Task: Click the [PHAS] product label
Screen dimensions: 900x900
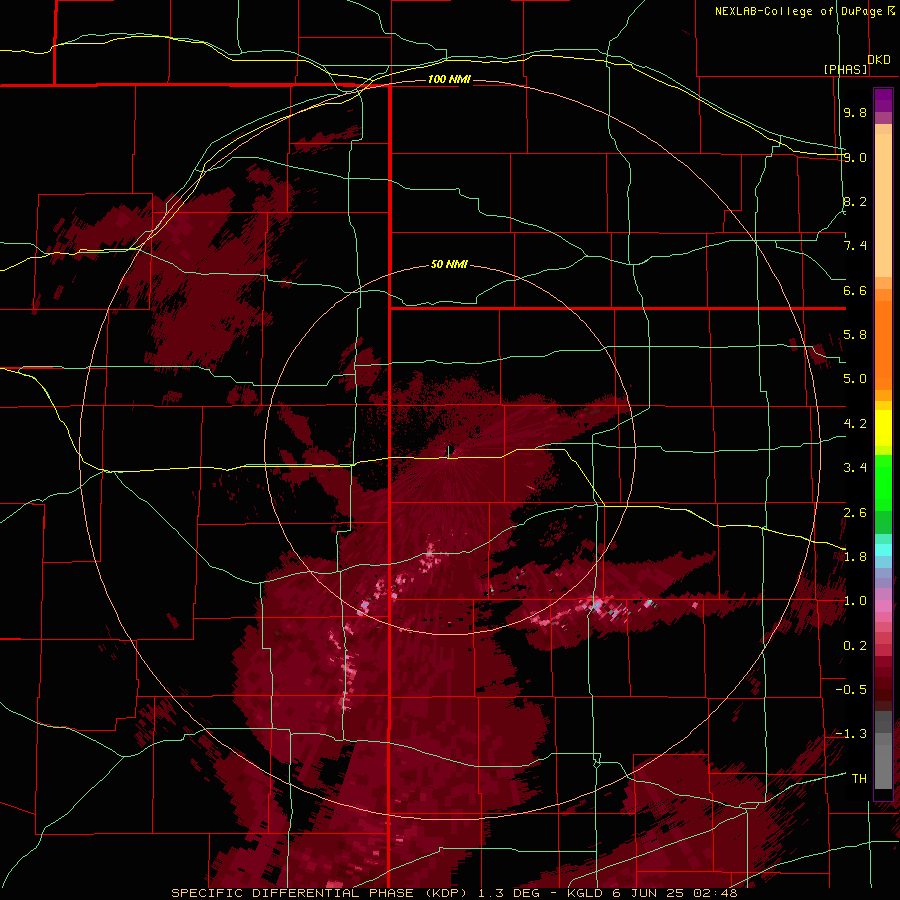Action: (x=845, y=69)
